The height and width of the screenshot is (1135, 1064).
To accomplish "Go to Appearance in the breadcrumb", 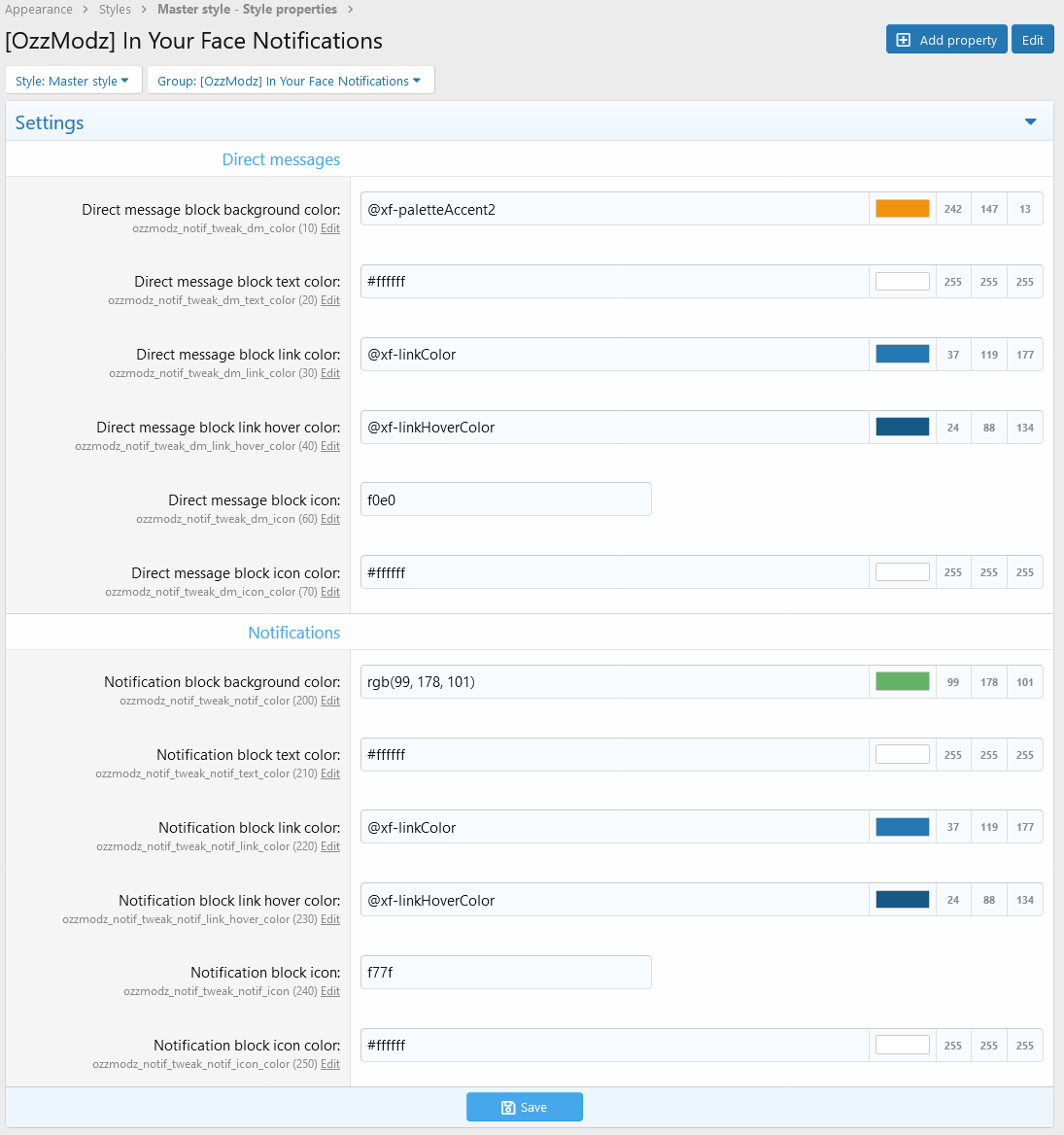I will point(39,10).
